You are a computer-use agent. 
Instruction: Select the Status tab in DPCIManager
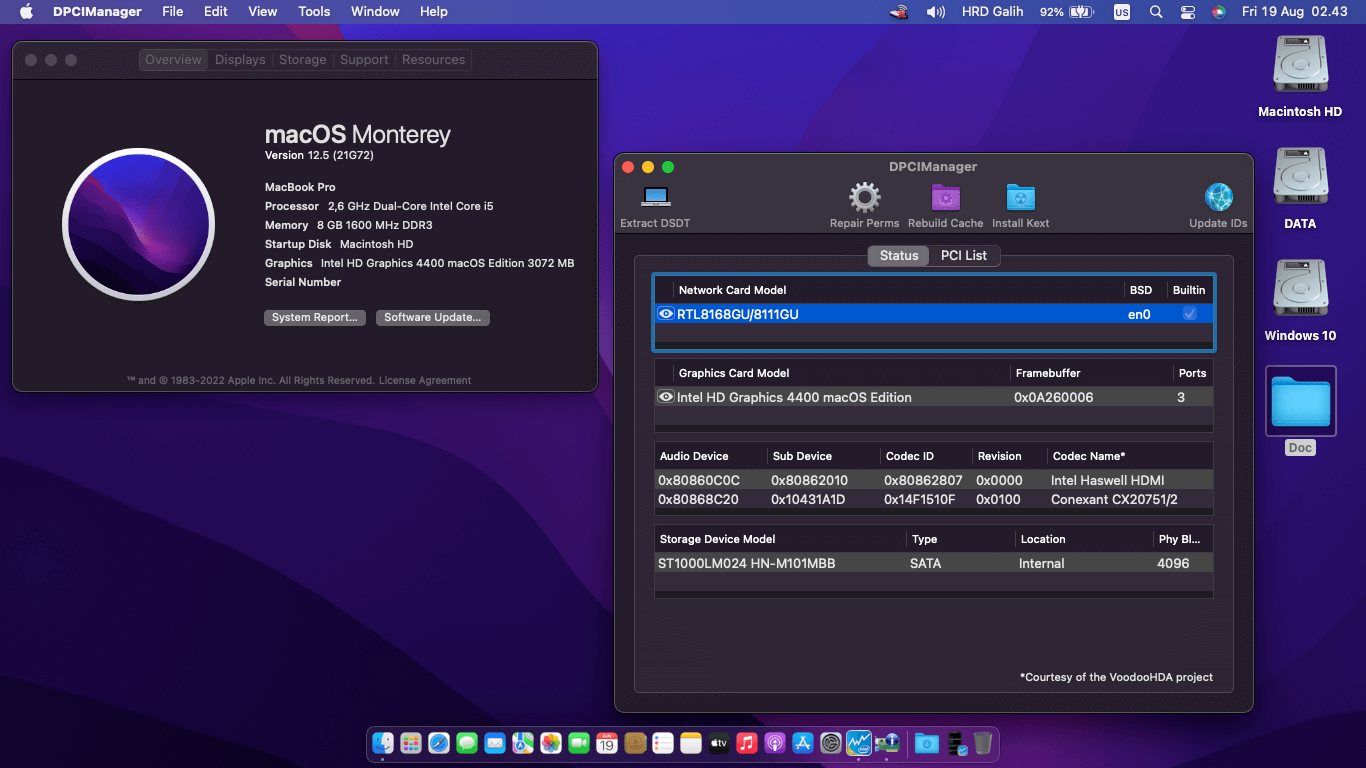click(x=899, y=255)
